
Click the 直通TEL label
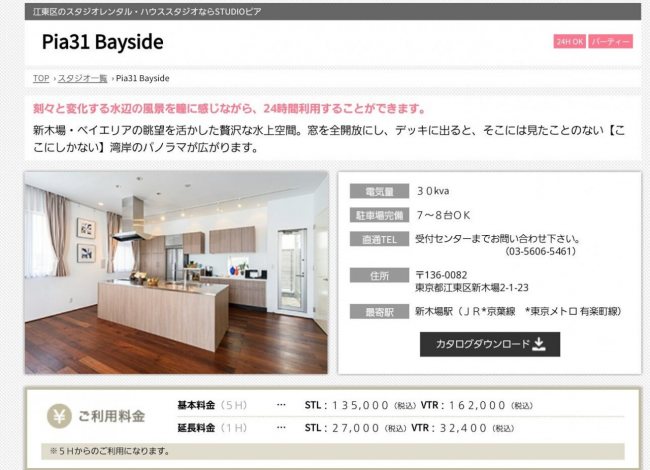379,239
